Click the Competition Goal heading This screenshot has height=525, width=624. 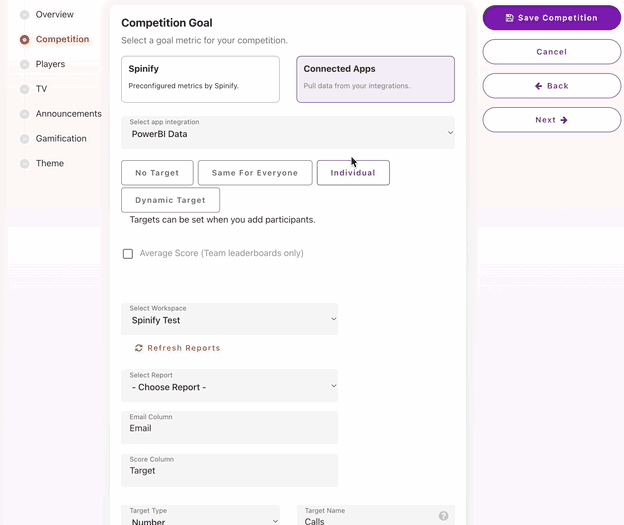(167, 23)
